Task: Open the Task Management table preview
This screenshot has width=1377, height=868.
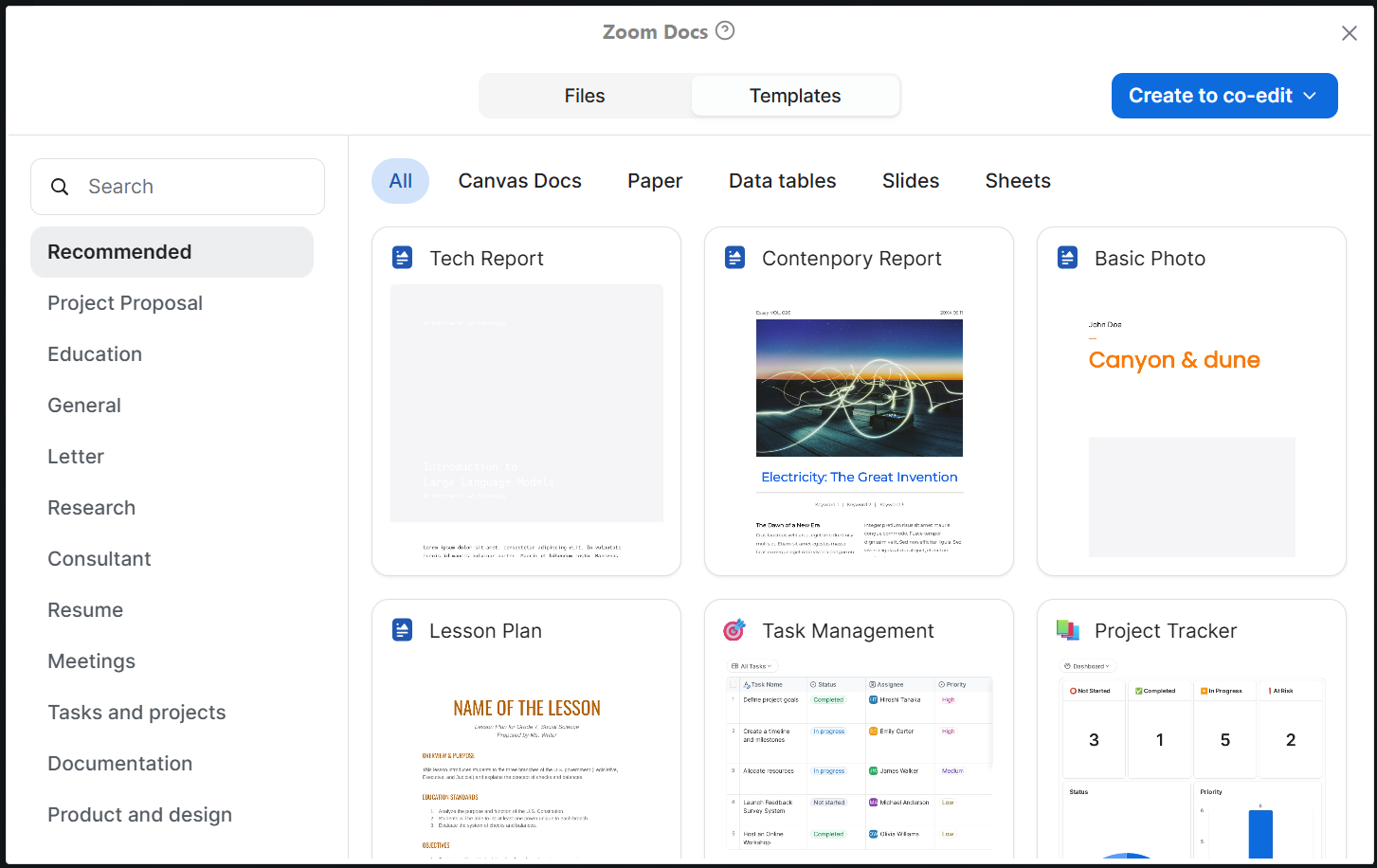Action: pos(859,758)
